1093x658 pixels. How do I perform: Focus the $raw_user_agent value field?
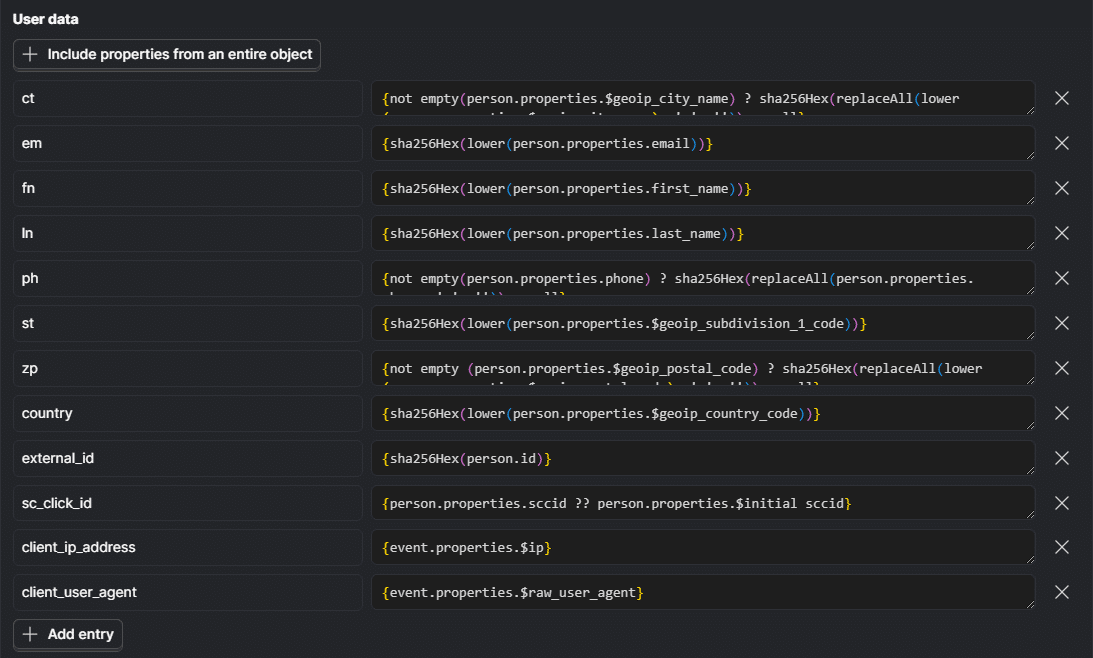(703, 592)
